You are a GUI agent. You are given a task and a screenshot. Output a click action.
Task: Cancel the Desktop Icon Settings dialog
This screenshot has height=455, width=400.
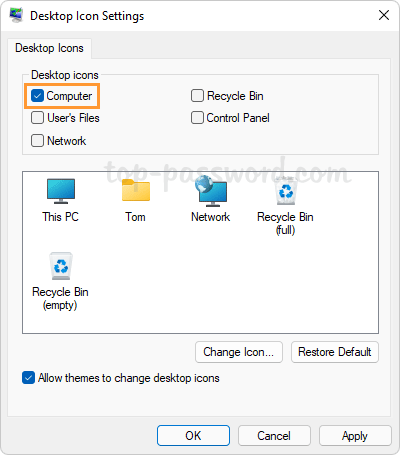pos(274,436)
